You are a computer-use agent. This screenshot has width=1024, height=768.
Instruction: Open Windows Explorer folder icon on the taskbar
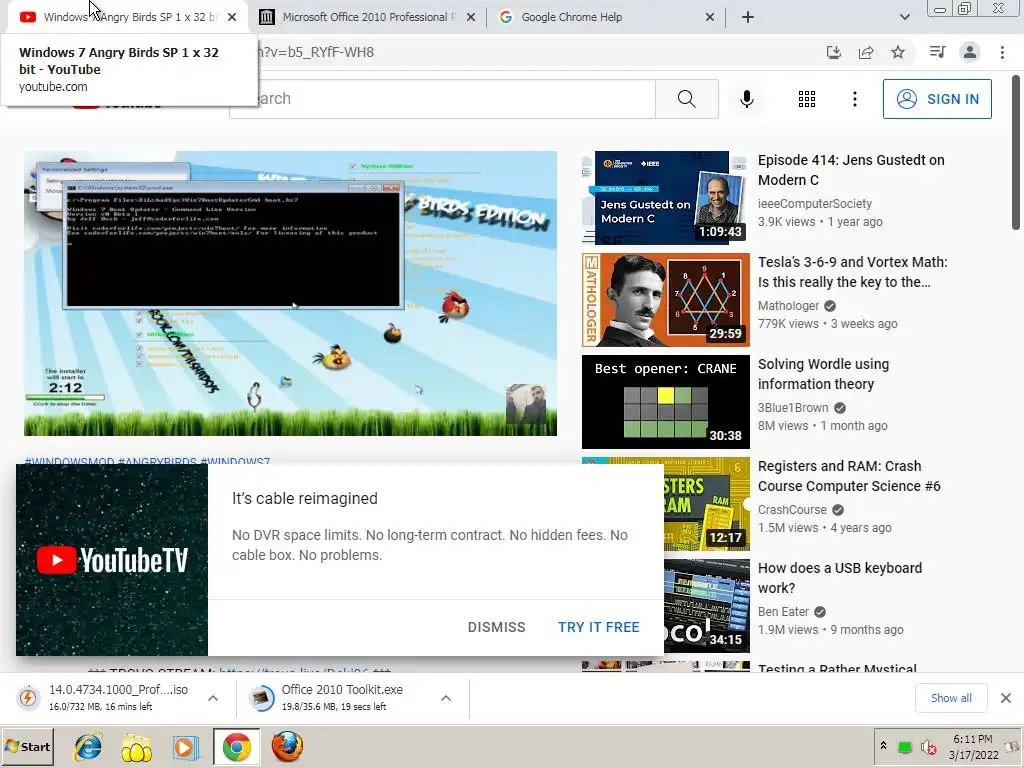click(136, 747)
